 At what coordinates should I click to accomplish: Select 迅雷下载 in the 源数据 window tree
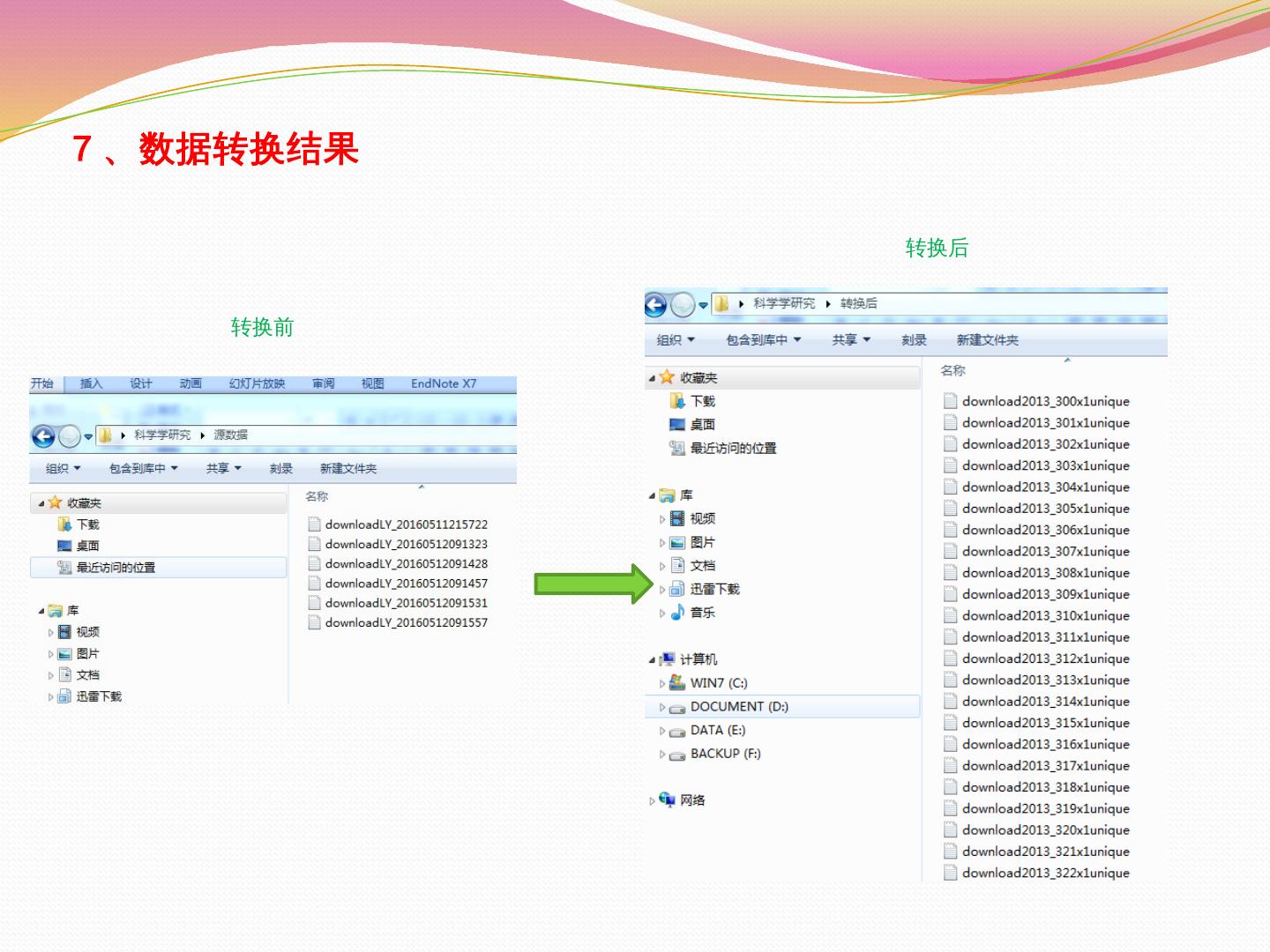(x=99, y=696)
